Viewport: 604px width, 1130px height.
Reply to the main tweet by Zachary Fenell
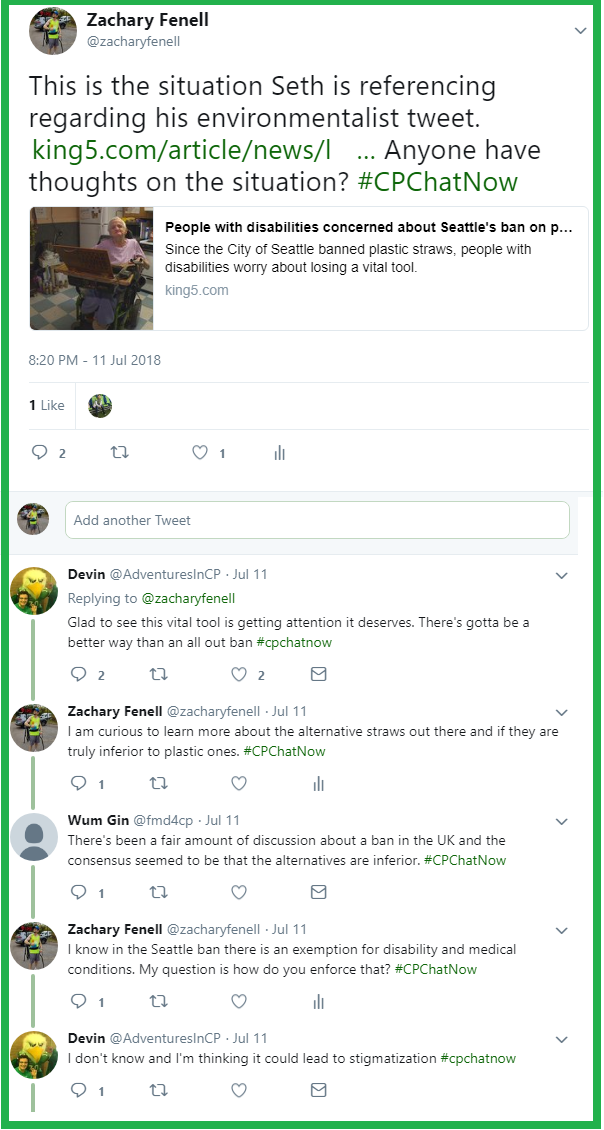[40, 453]
